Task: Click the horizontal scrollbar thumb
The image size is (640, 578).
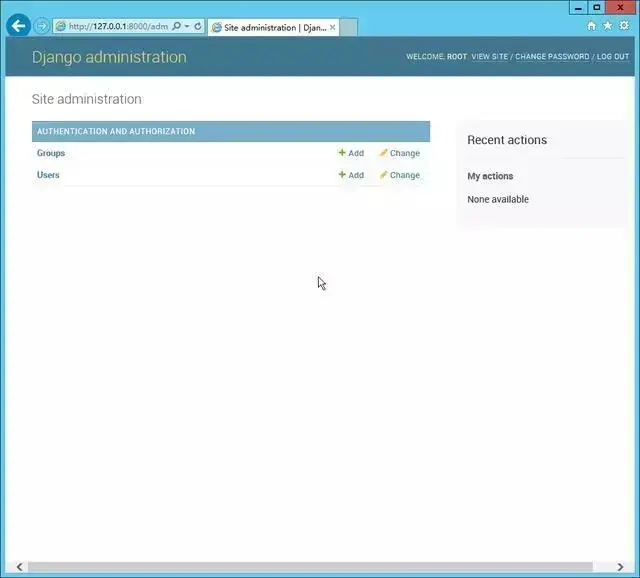Action: pyautogui.click(x=310, y=567)
